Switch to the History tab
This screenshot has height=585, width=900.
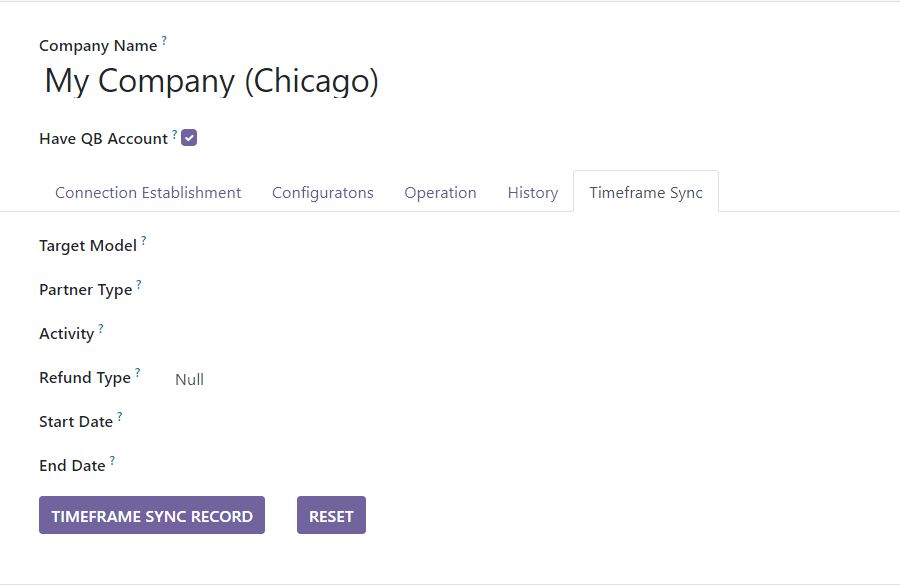point(532,192)
